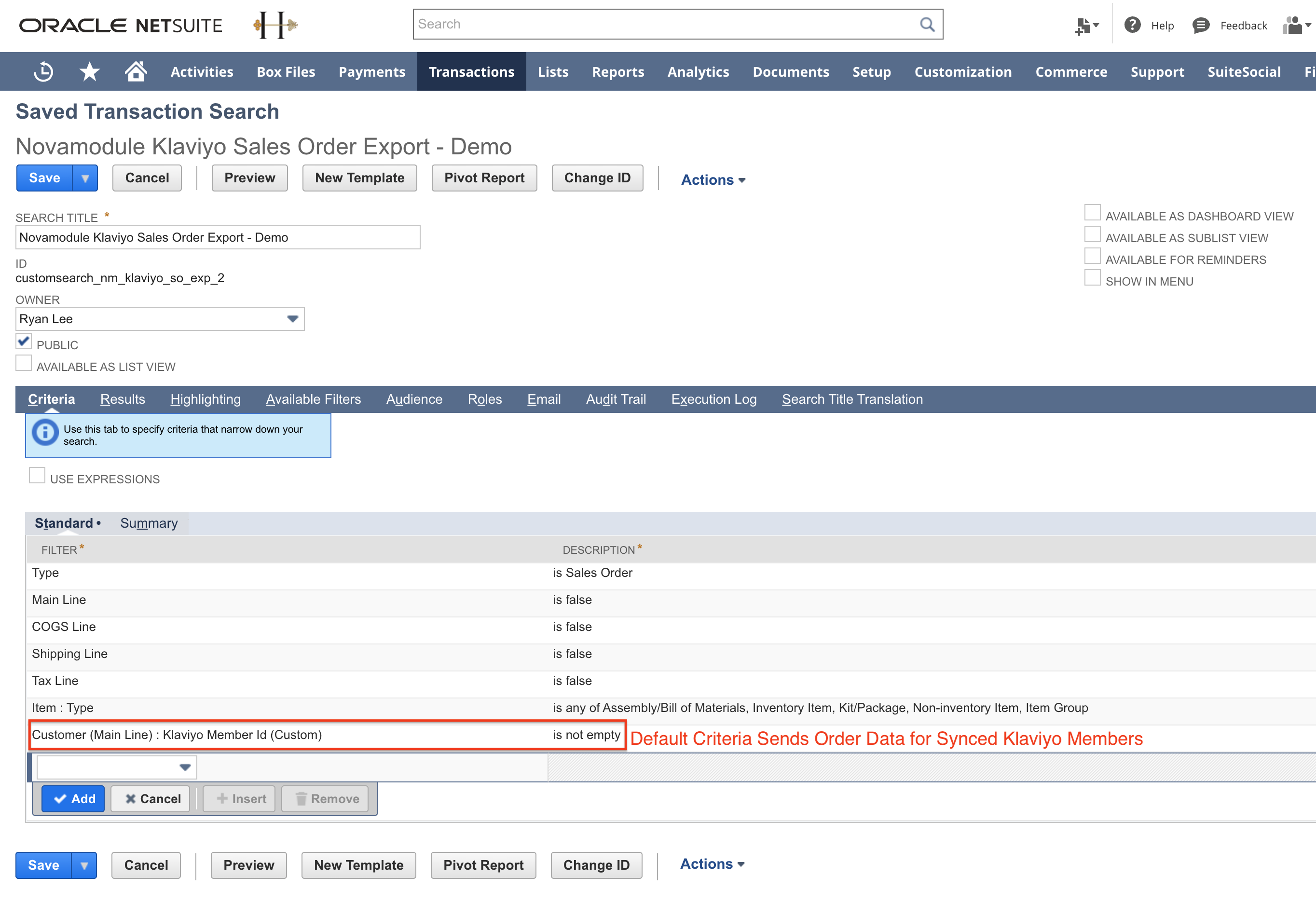This screenshot has height=903, width=1316.
Task: Open the Create New plus icon
Action: [x=1086, y=26]
